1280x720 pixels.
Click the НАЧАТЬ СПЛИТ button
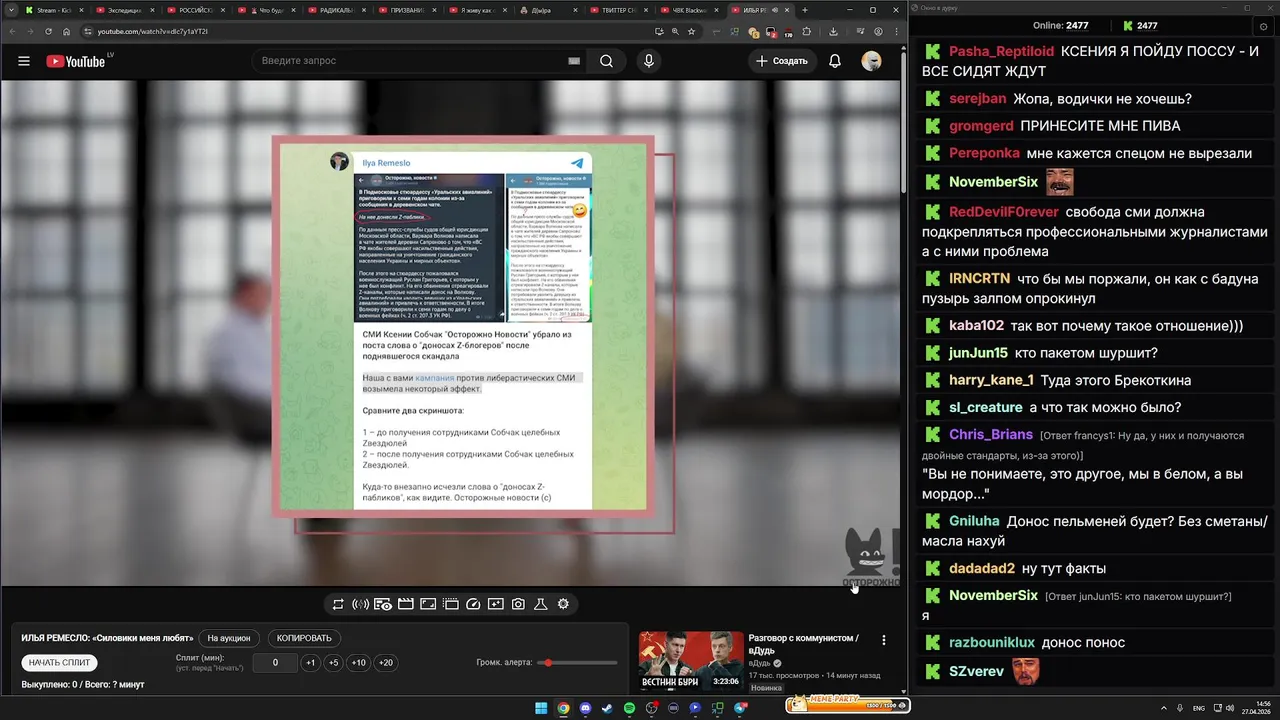(60, 663)
